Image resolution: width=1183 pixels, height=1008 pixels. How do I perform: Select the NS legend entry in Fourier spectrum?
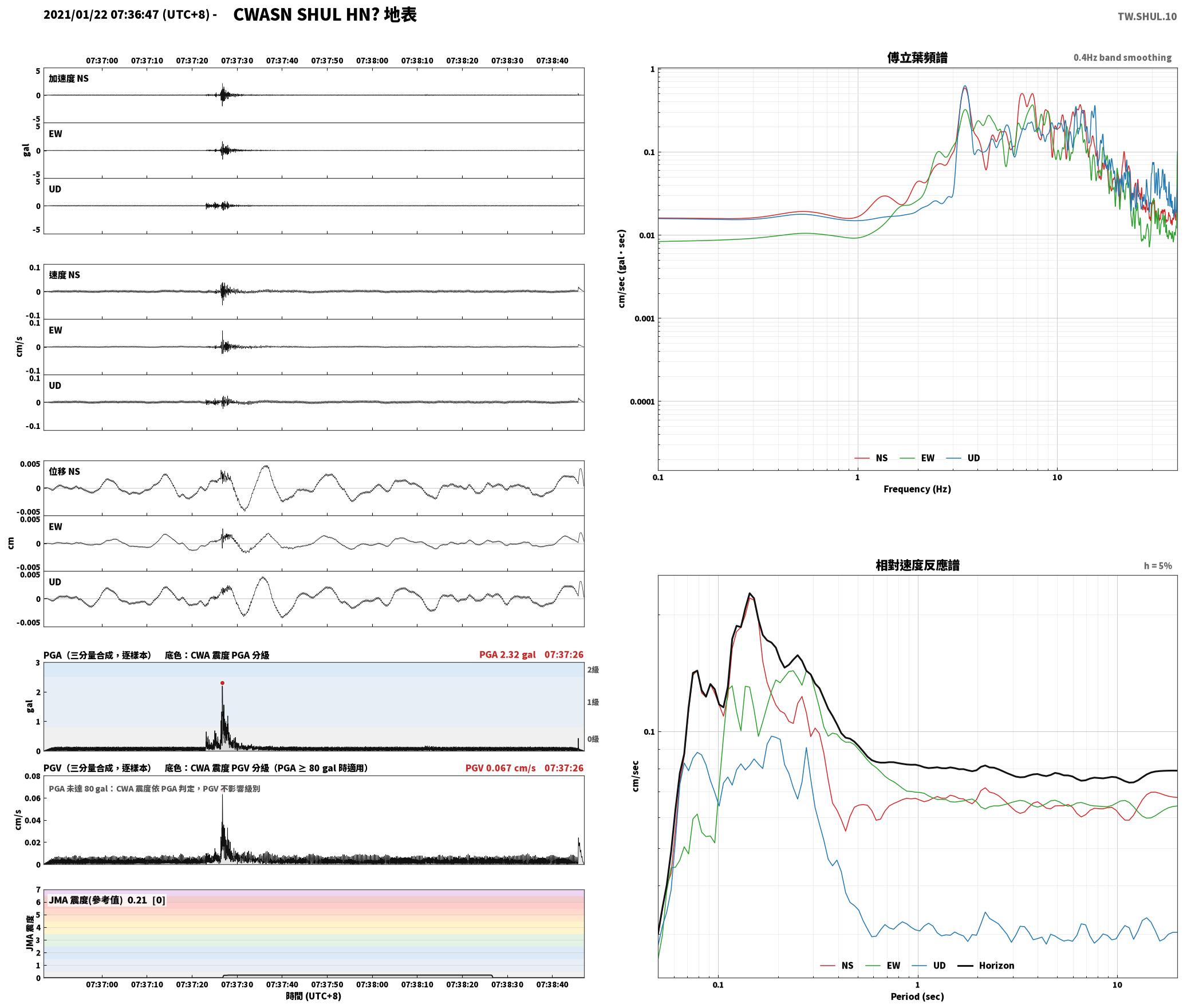[871, 458]
